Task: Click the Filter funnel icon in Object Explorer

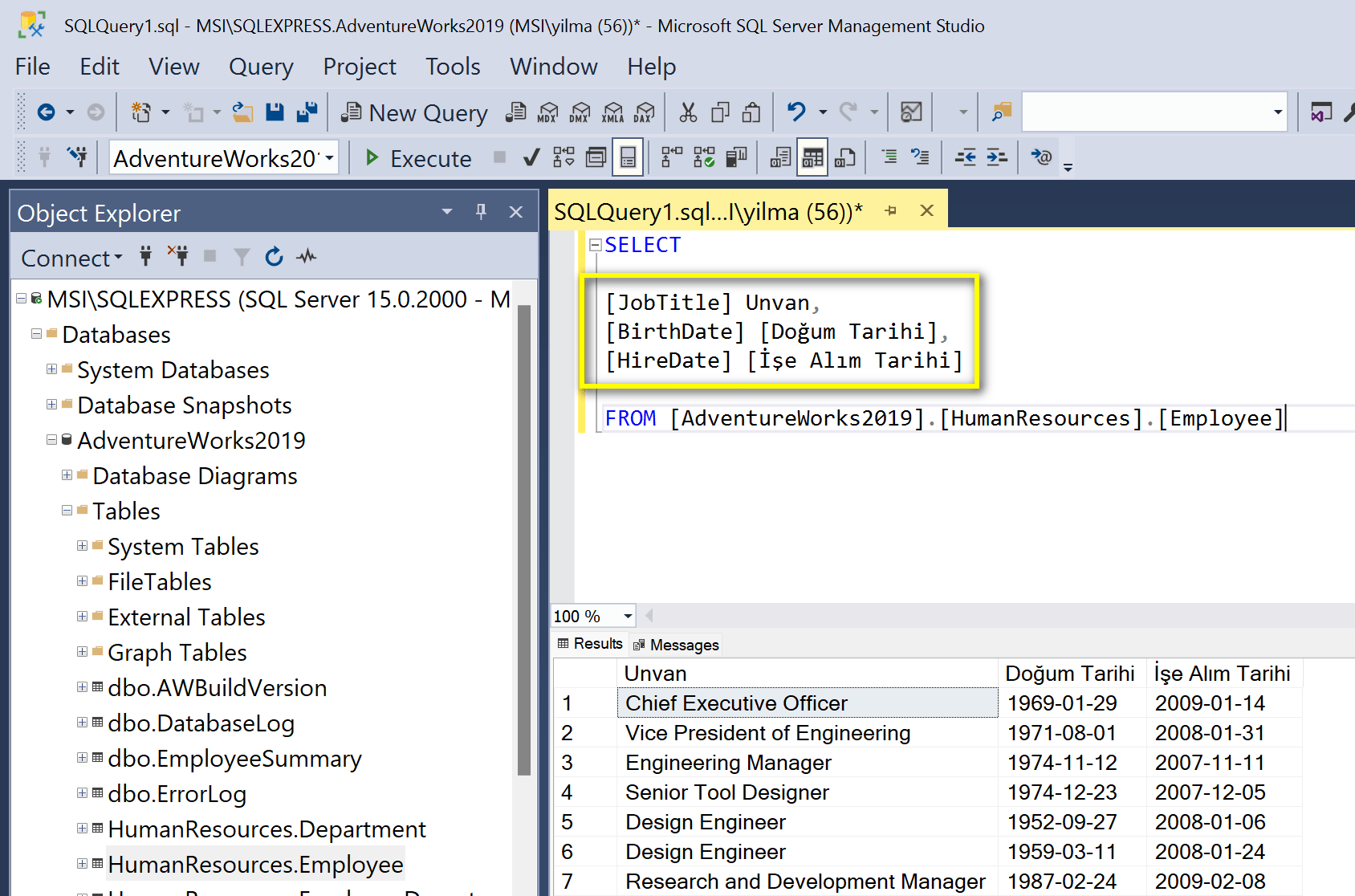Action: click(x=241, y=257)
